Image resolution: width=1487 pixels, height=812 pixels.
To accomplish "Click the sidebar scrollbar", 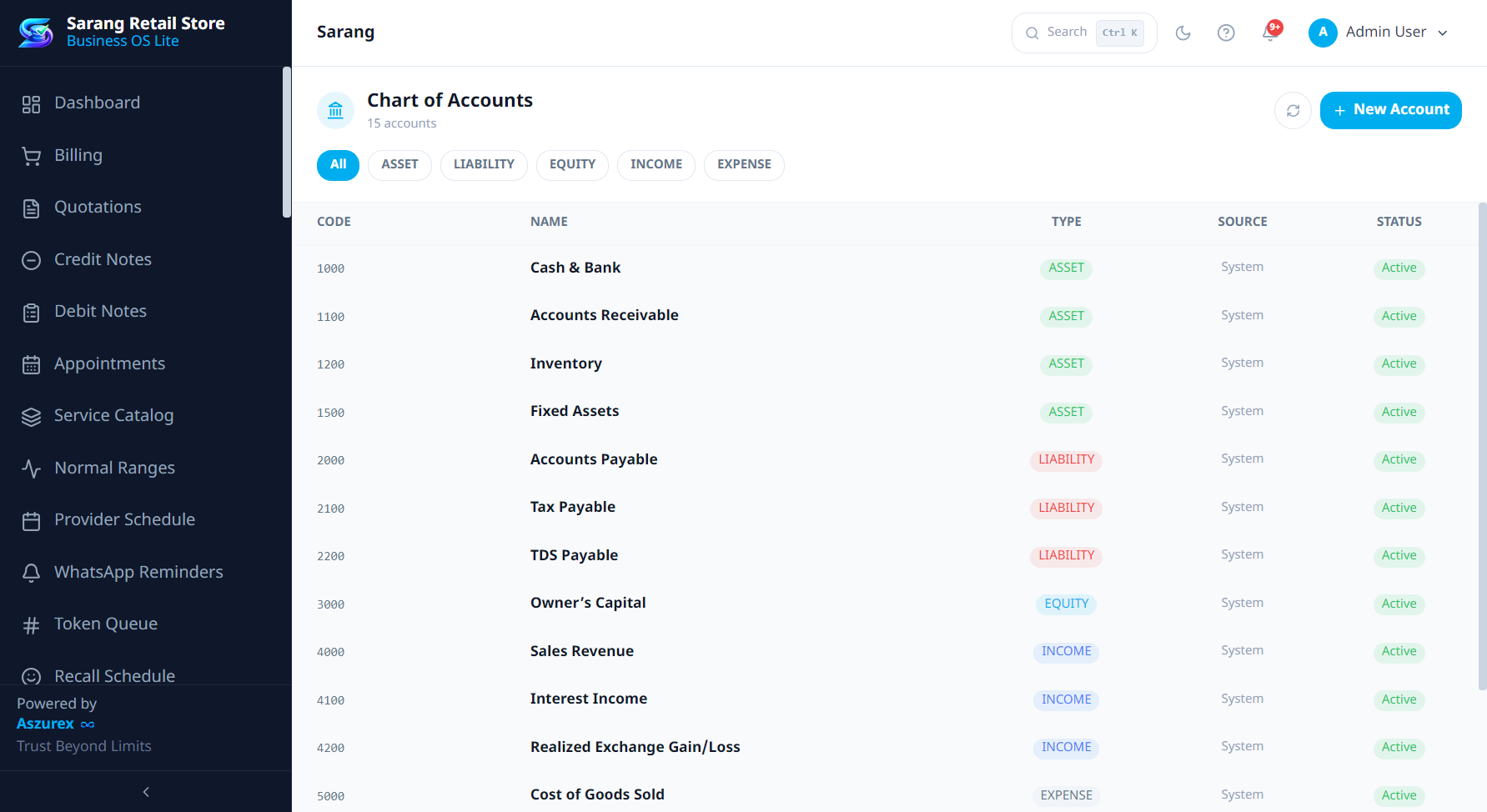I will tap(287, 142).
